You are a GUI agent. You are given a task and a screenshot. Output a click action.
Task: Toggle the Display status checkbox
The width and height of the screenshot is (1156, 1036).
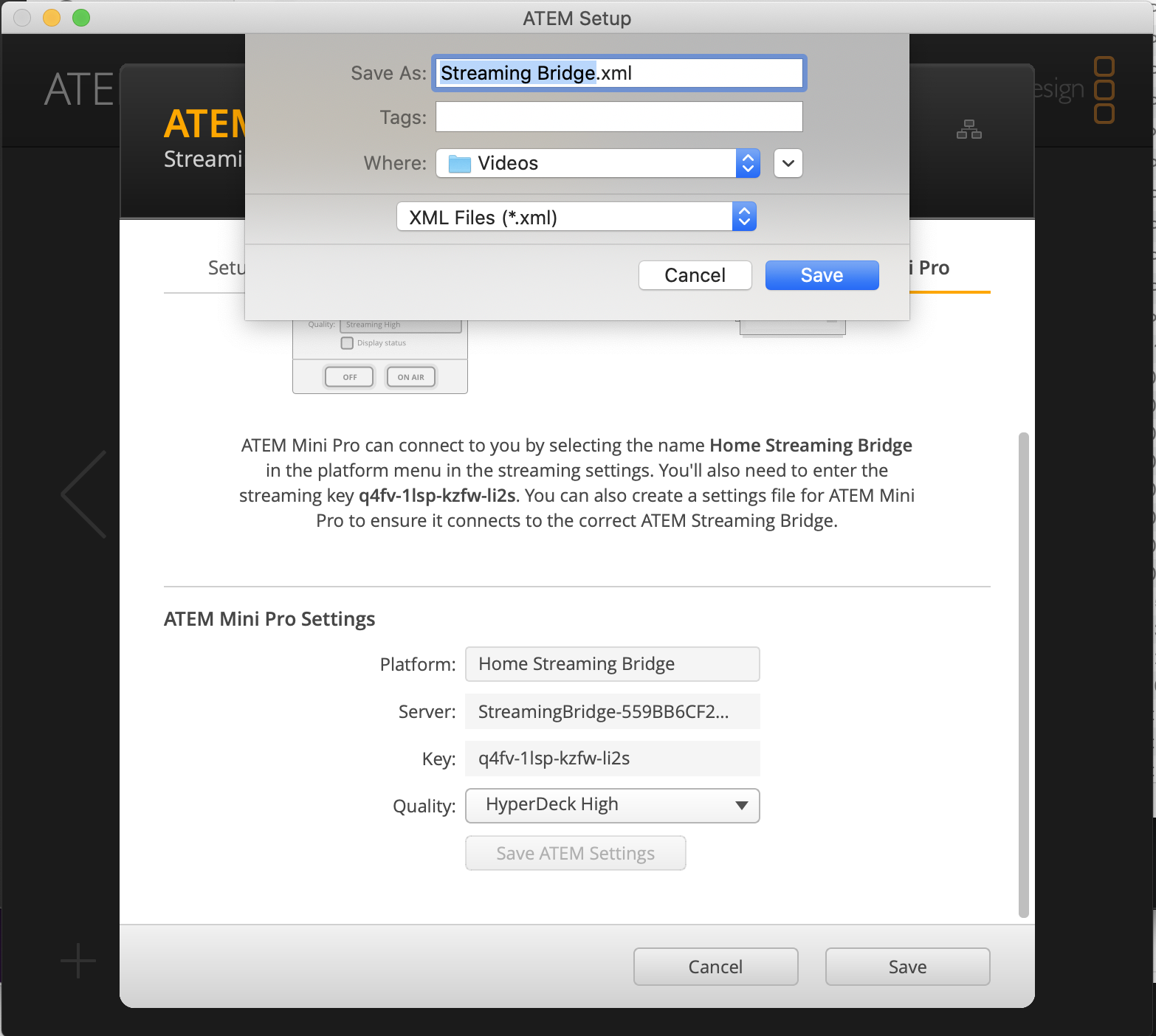pos(347,343)
